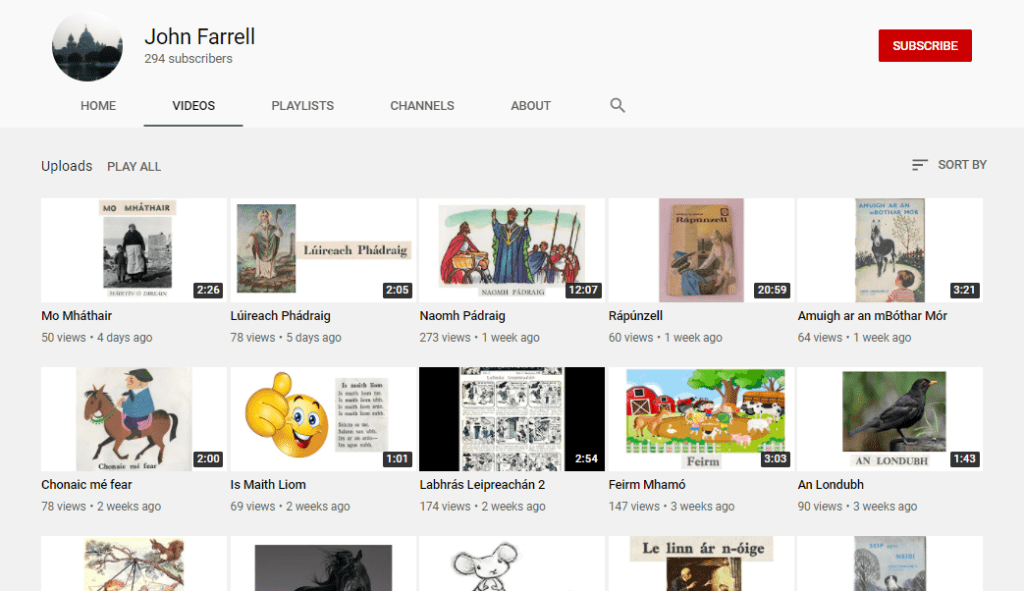
Task: Open the John Farrell channel avatar
Action: pyautogui.click(x=87, y=46)
